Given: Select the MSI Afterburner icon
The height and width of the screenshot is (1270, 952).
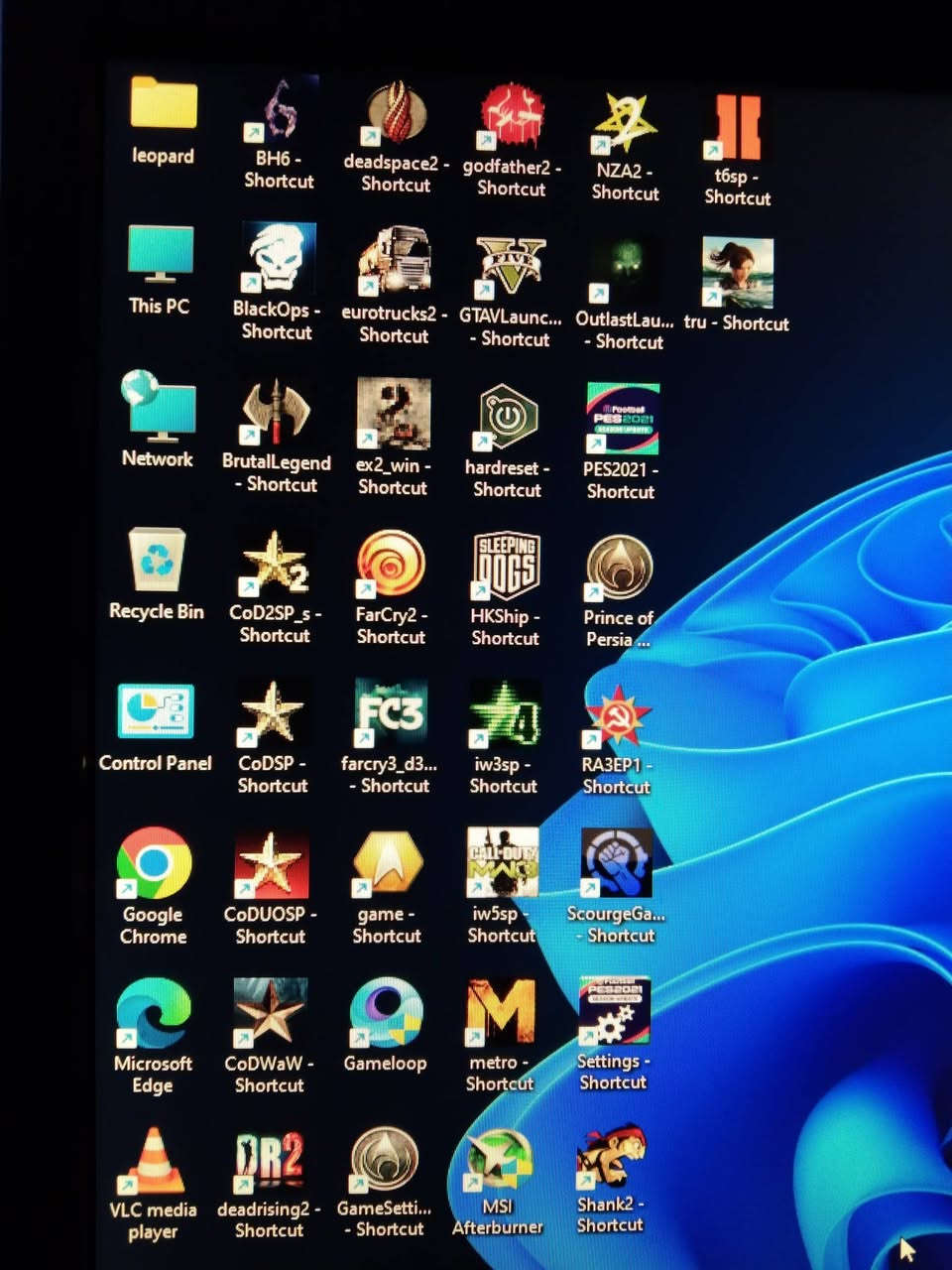Looking at the screenshot, I should tap(499, 1159).
